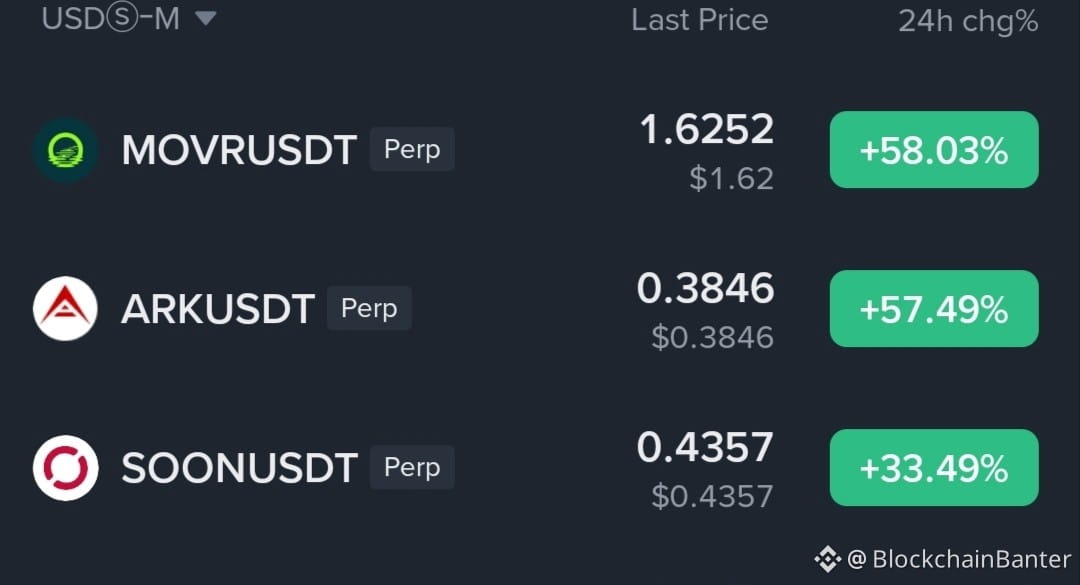Select the USDⓈ-M label

[110, 19]
